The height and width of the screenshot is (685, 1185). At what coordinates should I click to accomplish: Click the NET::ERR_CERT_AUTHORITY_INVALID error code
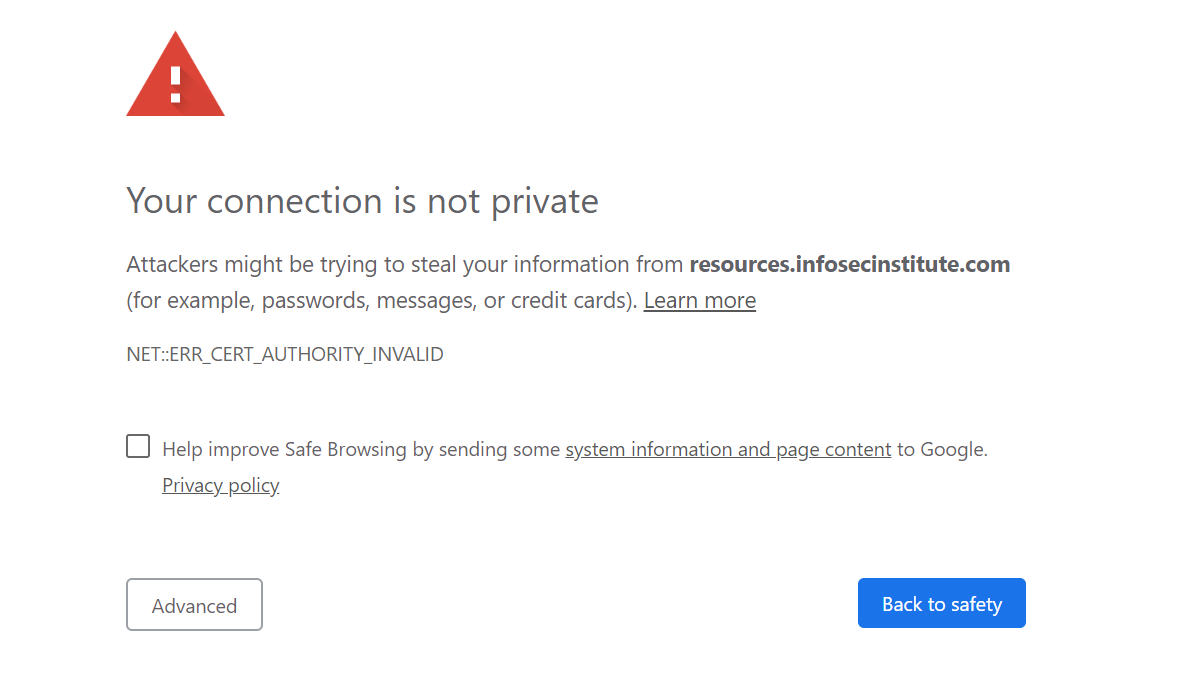pyautogui.click(x=284, y=354)
